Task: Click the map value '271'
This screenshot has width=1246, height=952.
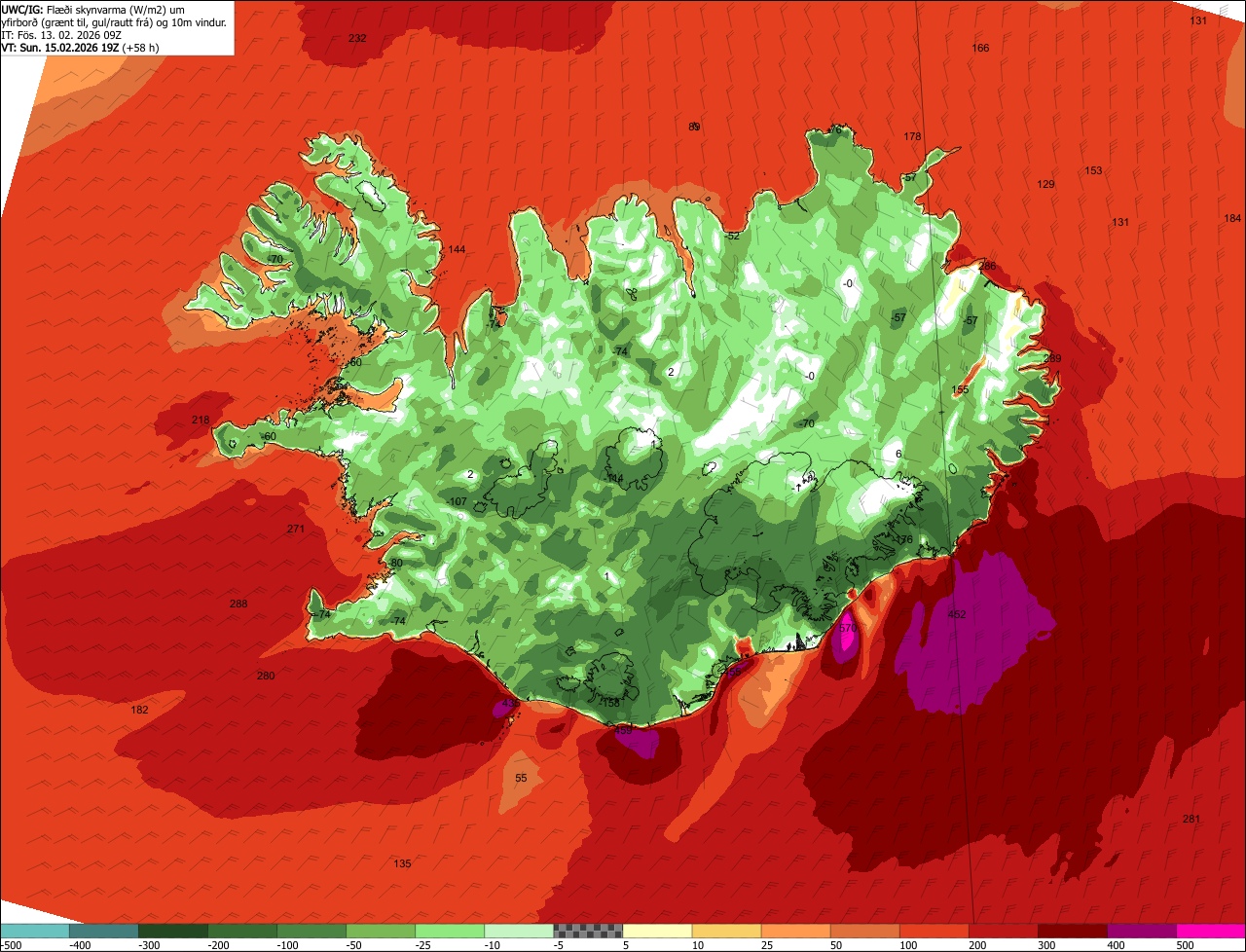Action: (x=296, y=529)
